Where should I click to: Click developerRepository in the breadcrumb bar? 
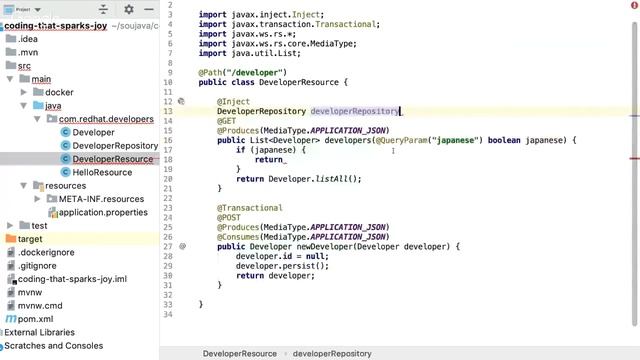(x=332, y=354)
